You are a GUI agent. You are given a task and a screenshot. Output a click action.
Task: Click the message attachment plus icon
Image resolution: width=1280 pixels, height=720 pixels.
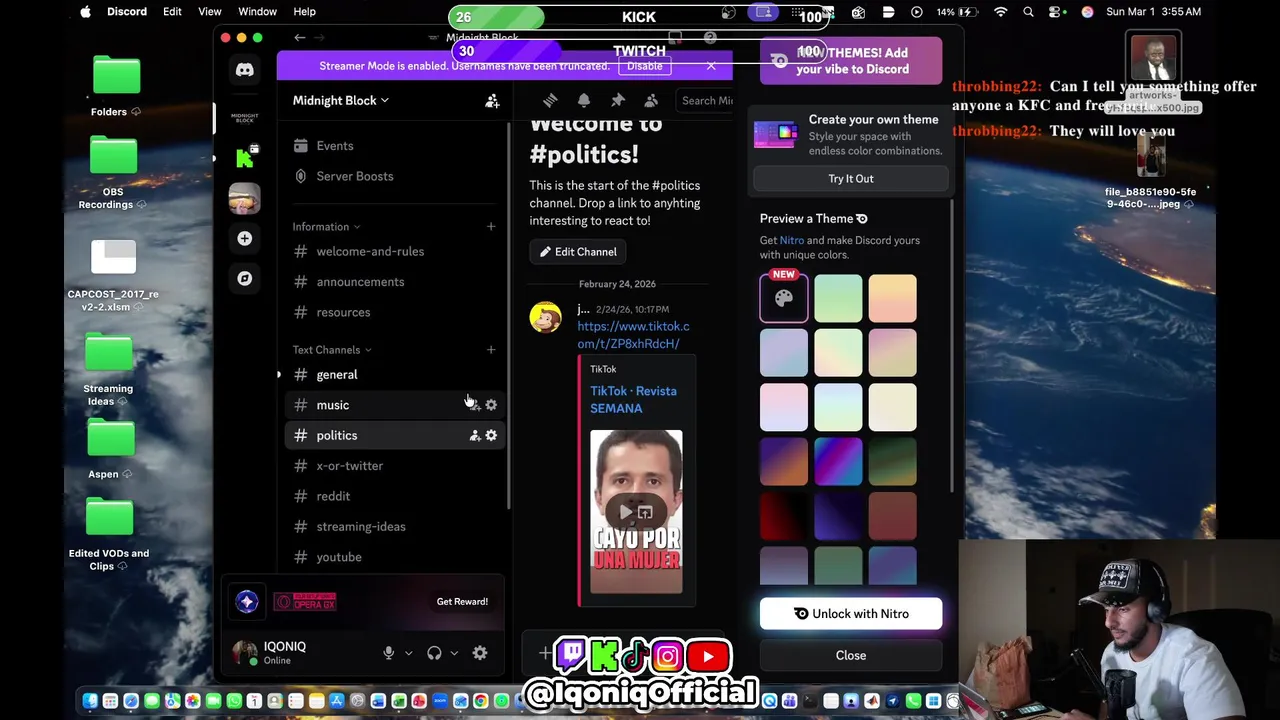click(x=544, y=654)
